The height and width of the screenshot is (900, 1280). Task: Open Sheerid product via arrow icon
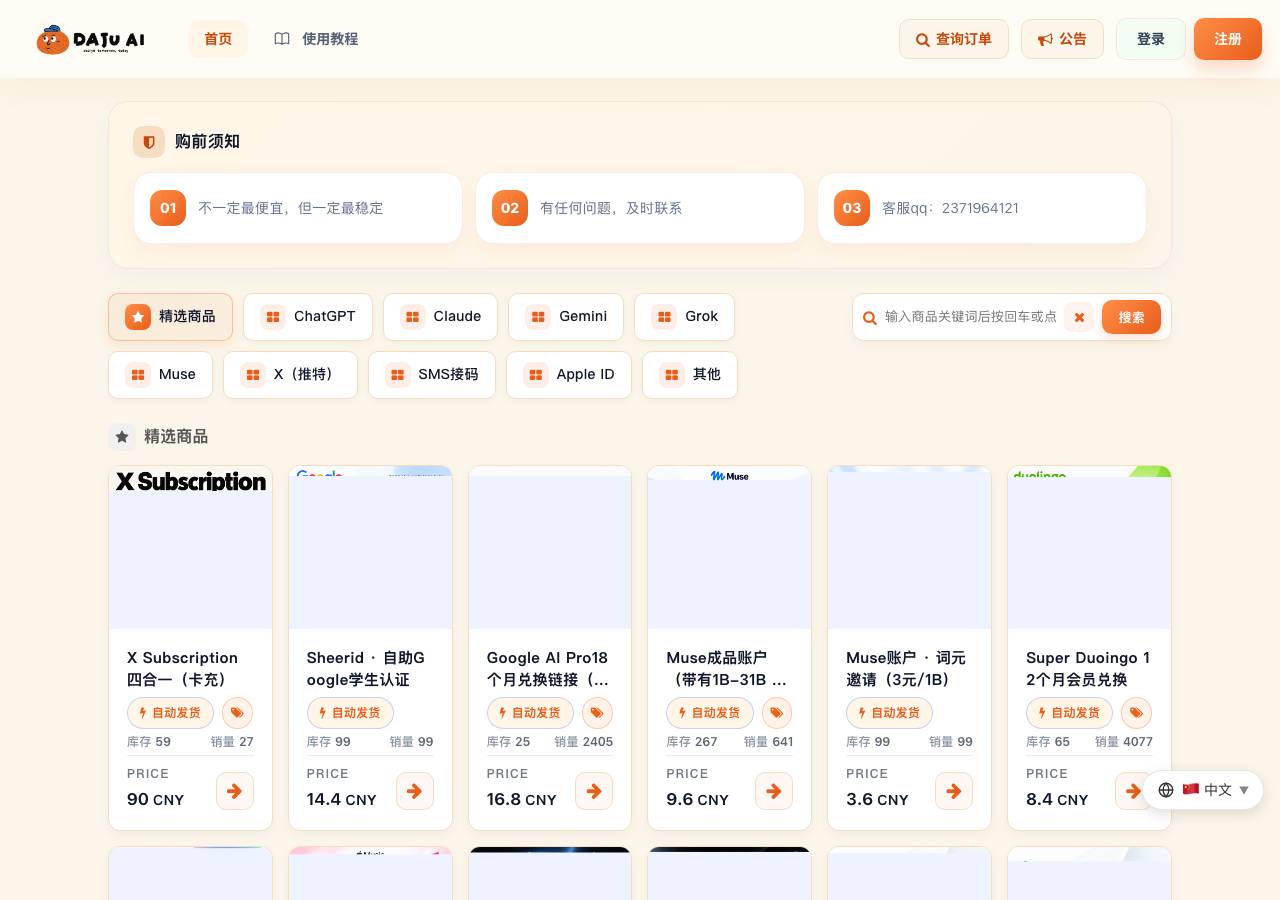415,791
